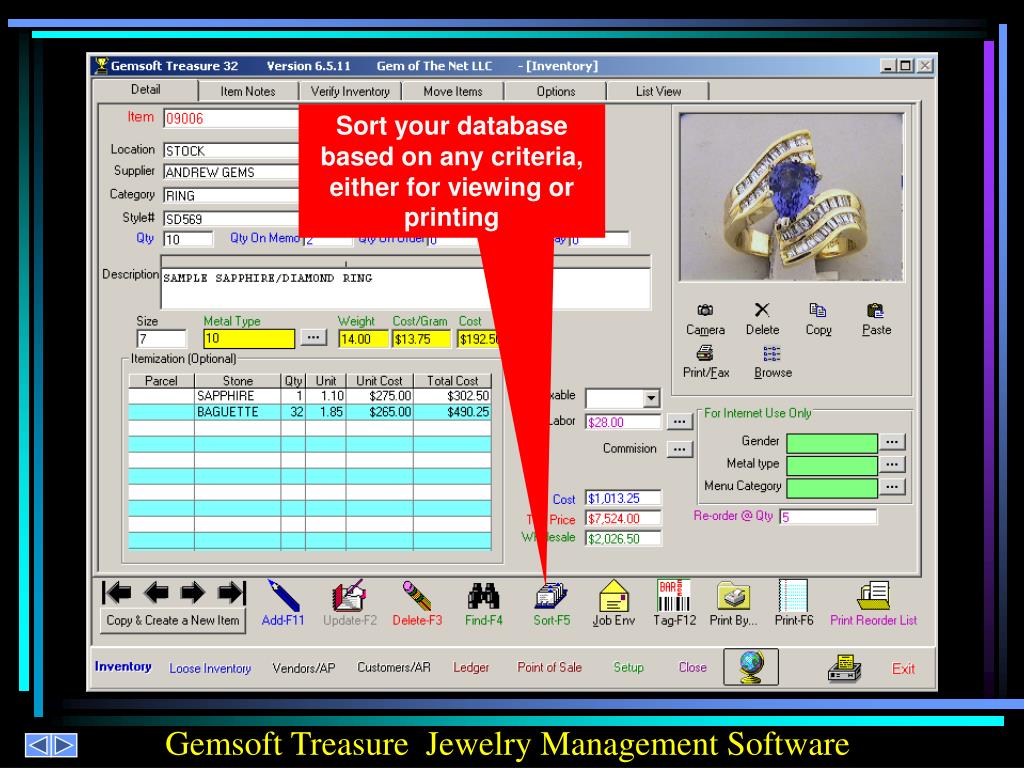Switch to the Options tab
Image resolution: width=1024 pixels, height=768 pixels.
click(x=556, y=91)
